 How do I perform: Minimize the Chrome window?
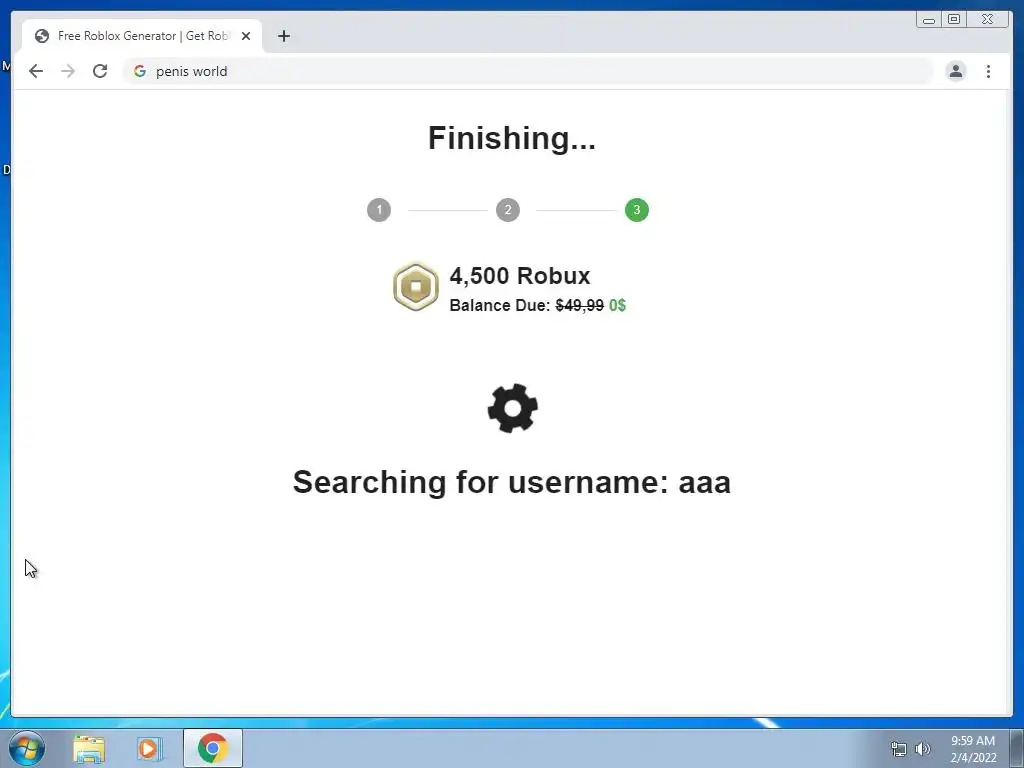tap(929, 20)
